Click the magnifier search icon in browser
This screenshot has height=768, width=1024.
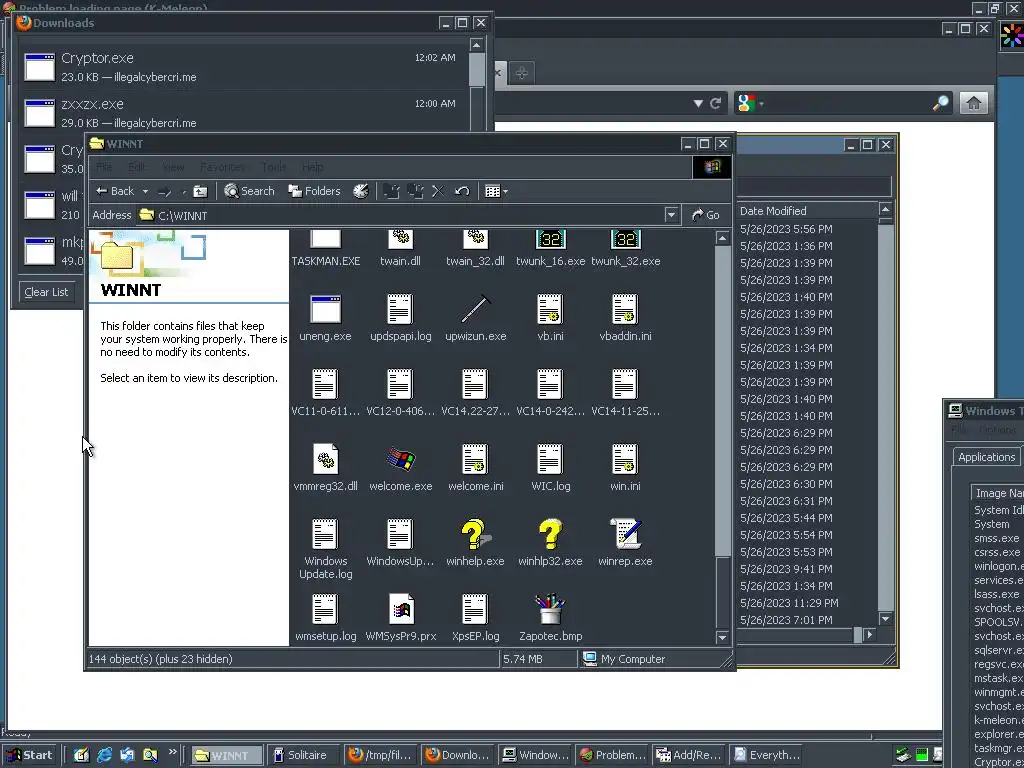tap(940, 103)
